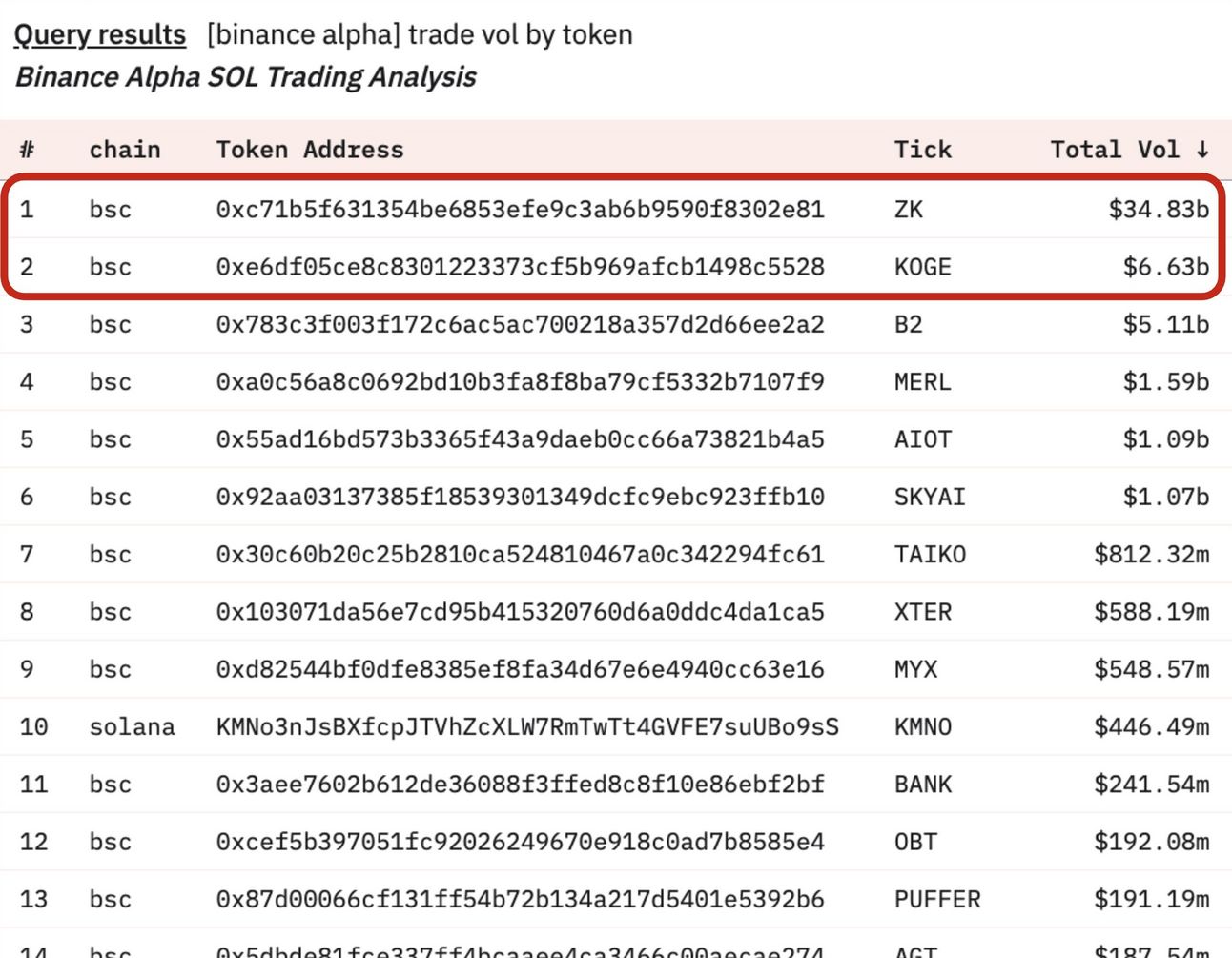Viewport: 1232px width, 958px height.
Task: Select the KOGE ticker cell
Action: [x=922, y=267]
